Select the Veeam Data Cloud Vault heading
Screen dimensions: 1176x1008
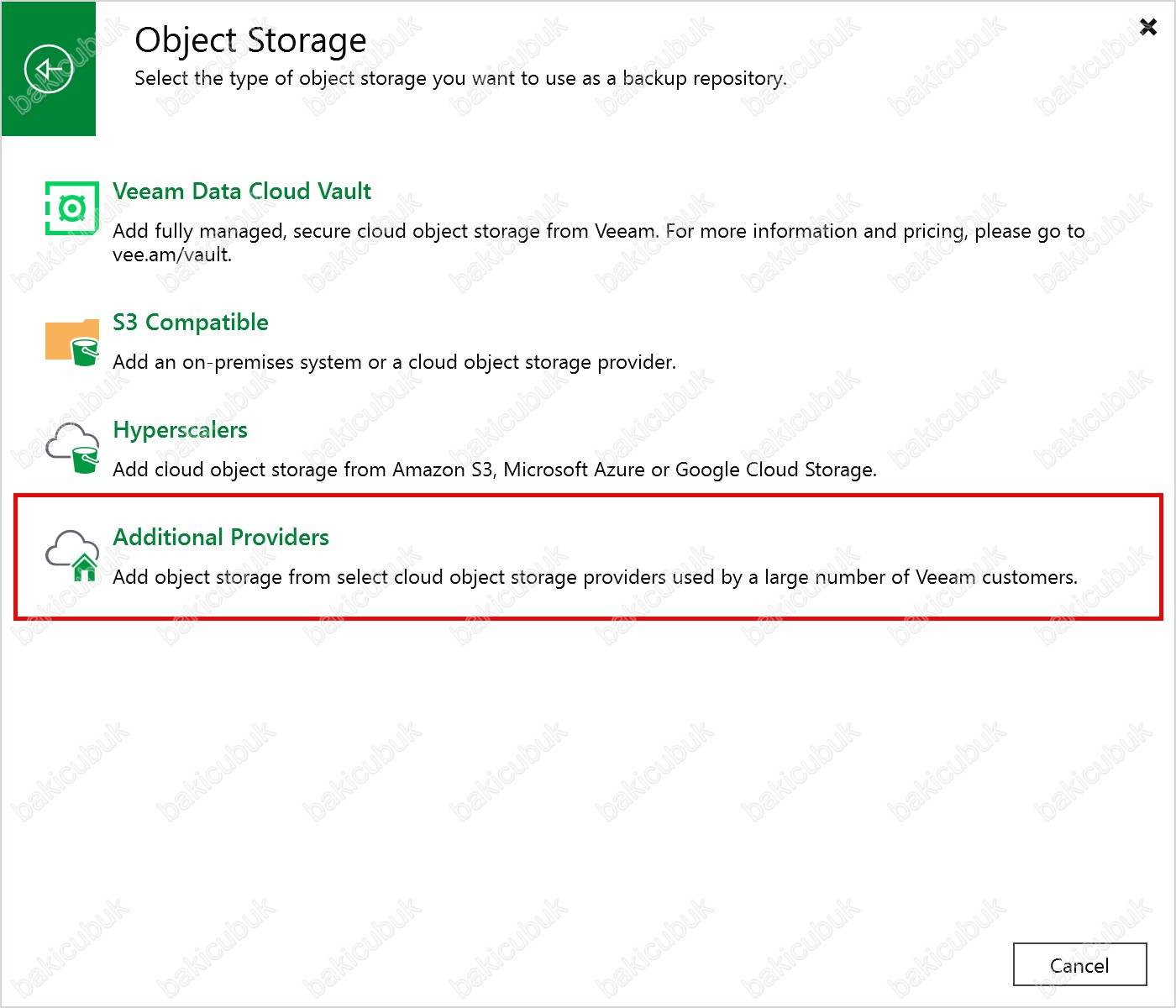click(x=242, y=192)
